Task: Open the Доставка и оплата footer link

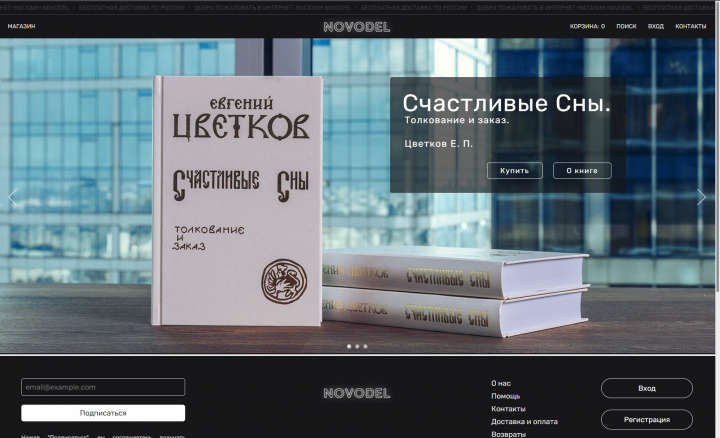Action: click(x=524, y=421)
